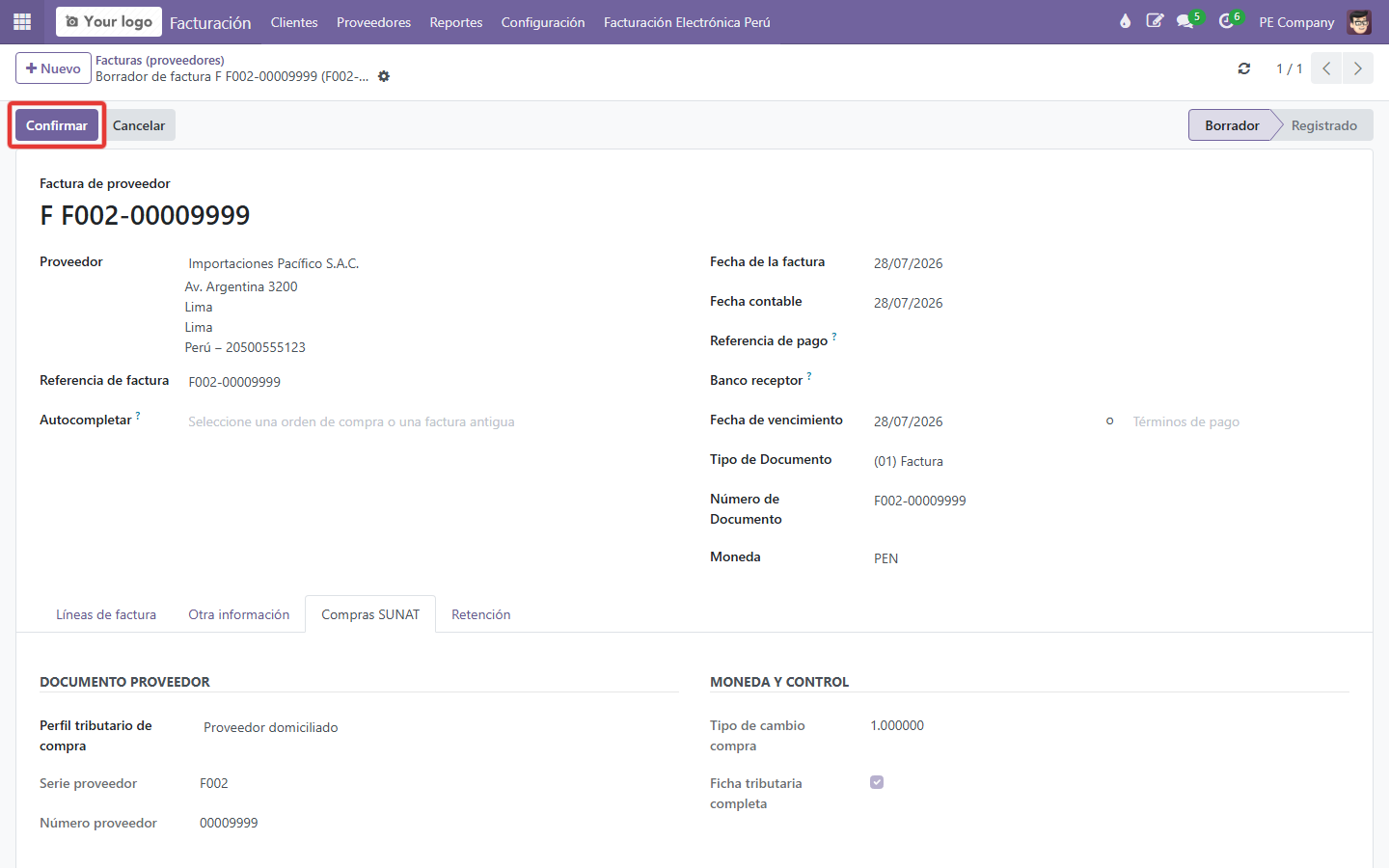The height and width of the screenshot is (868, 1389).
Task: Open the Clientes menu
Action: (x=294, y=22)
